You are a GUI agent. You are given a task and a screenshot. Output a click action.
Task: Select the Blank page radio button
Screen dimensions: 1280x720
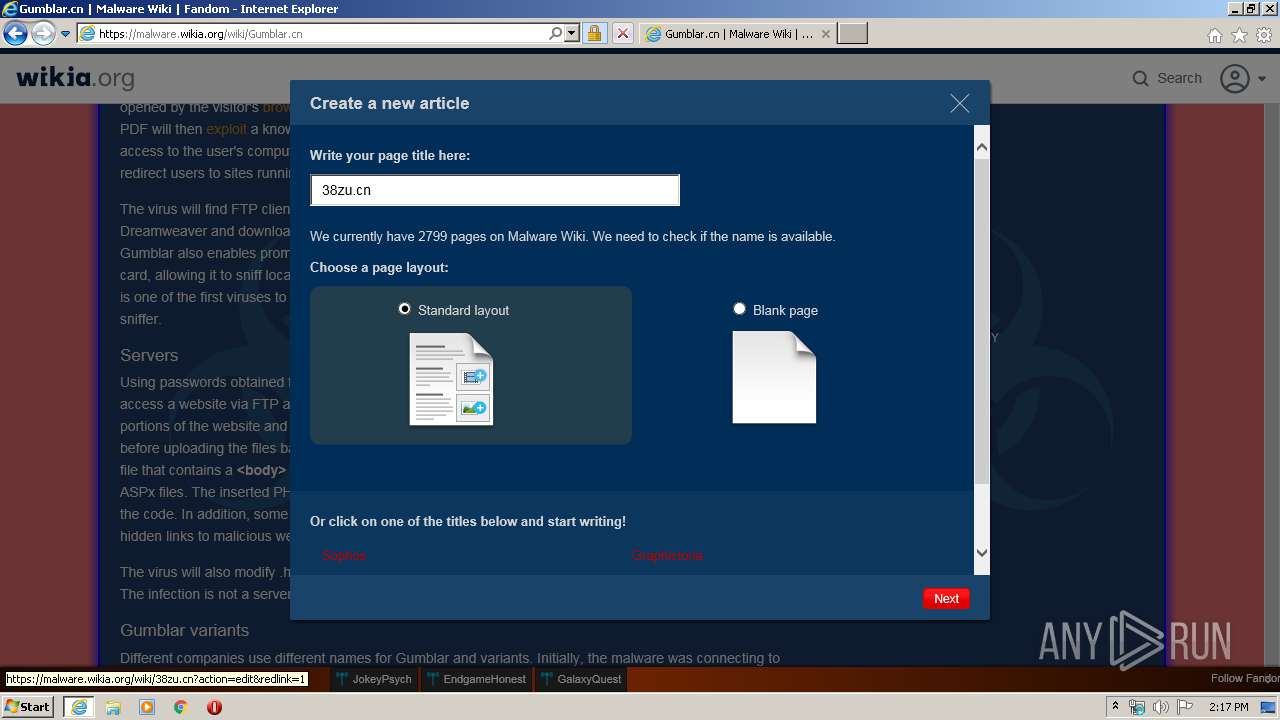(x=739, y=309)
